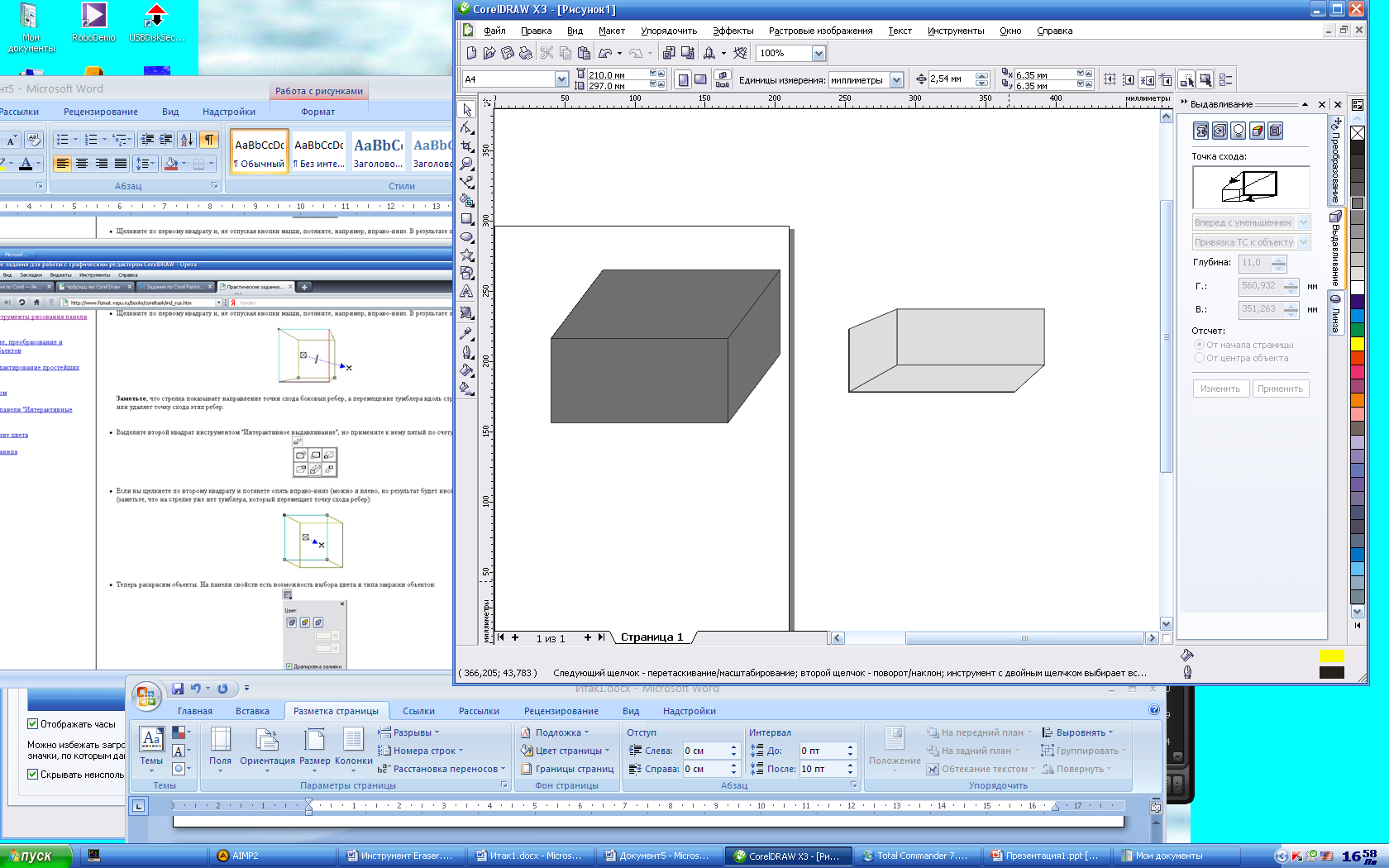Toggle 'Скрывать неиспользуемые' checkbox

[x=32, y=775]
